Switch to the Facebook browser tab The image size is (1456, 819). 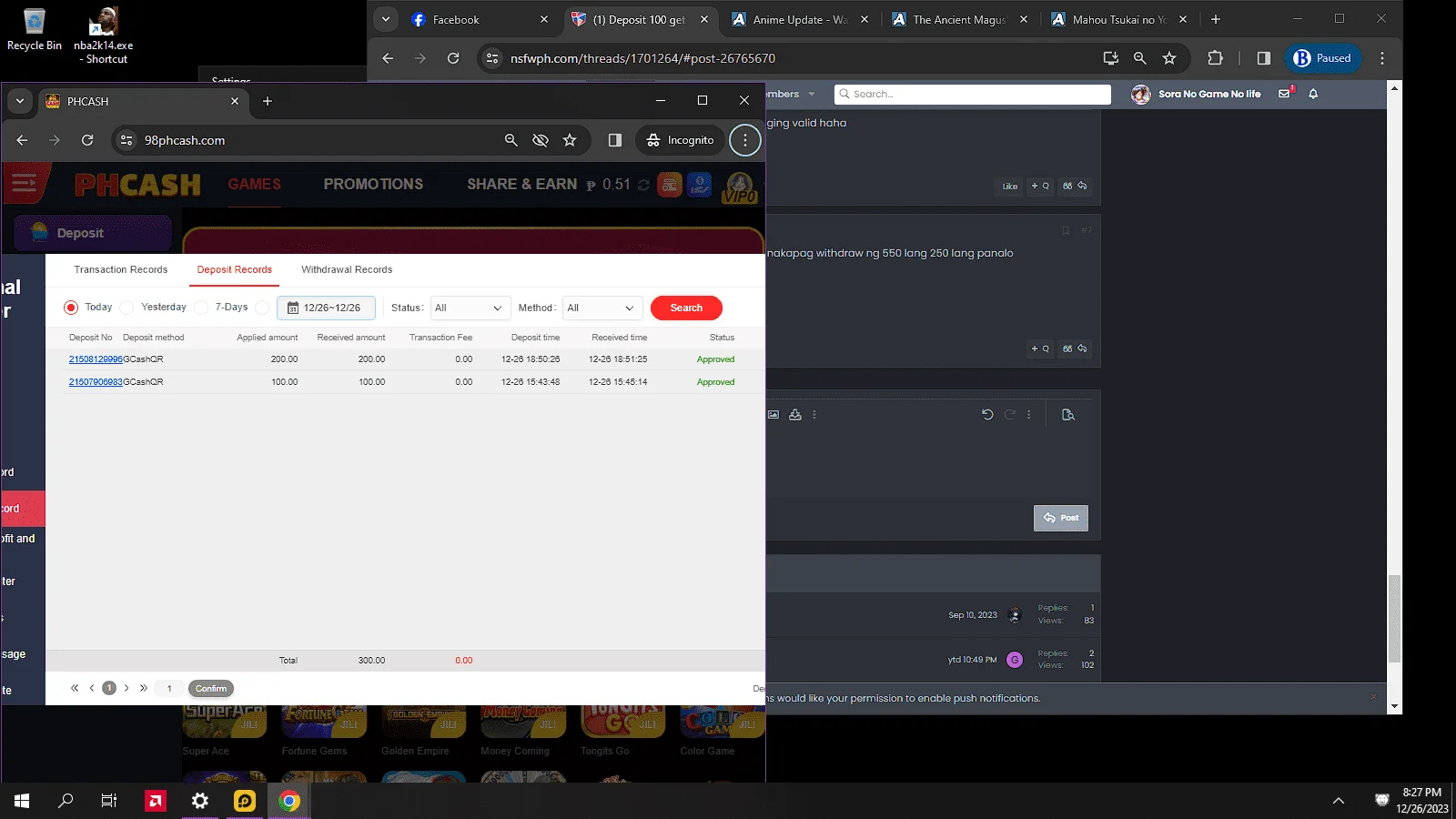[x=480, y=19]
